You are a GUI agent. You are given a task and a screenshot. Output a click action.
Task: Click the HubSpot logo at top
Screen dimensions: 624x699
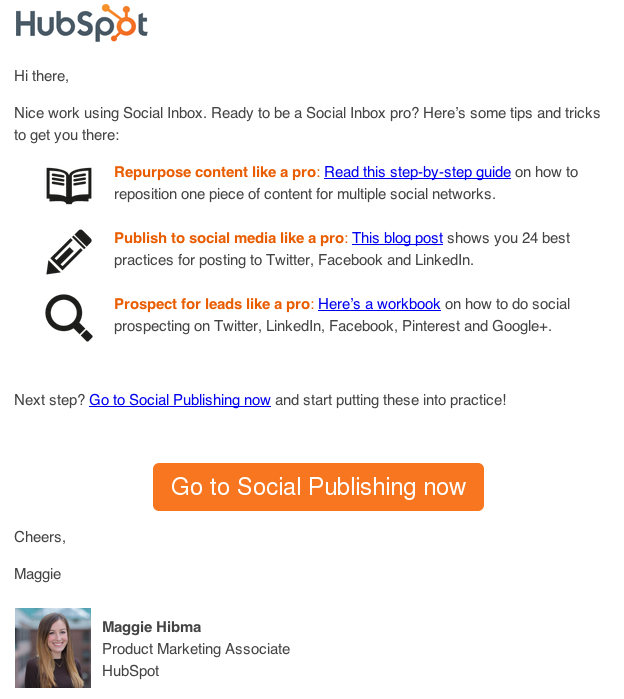(x=81, y=24)
